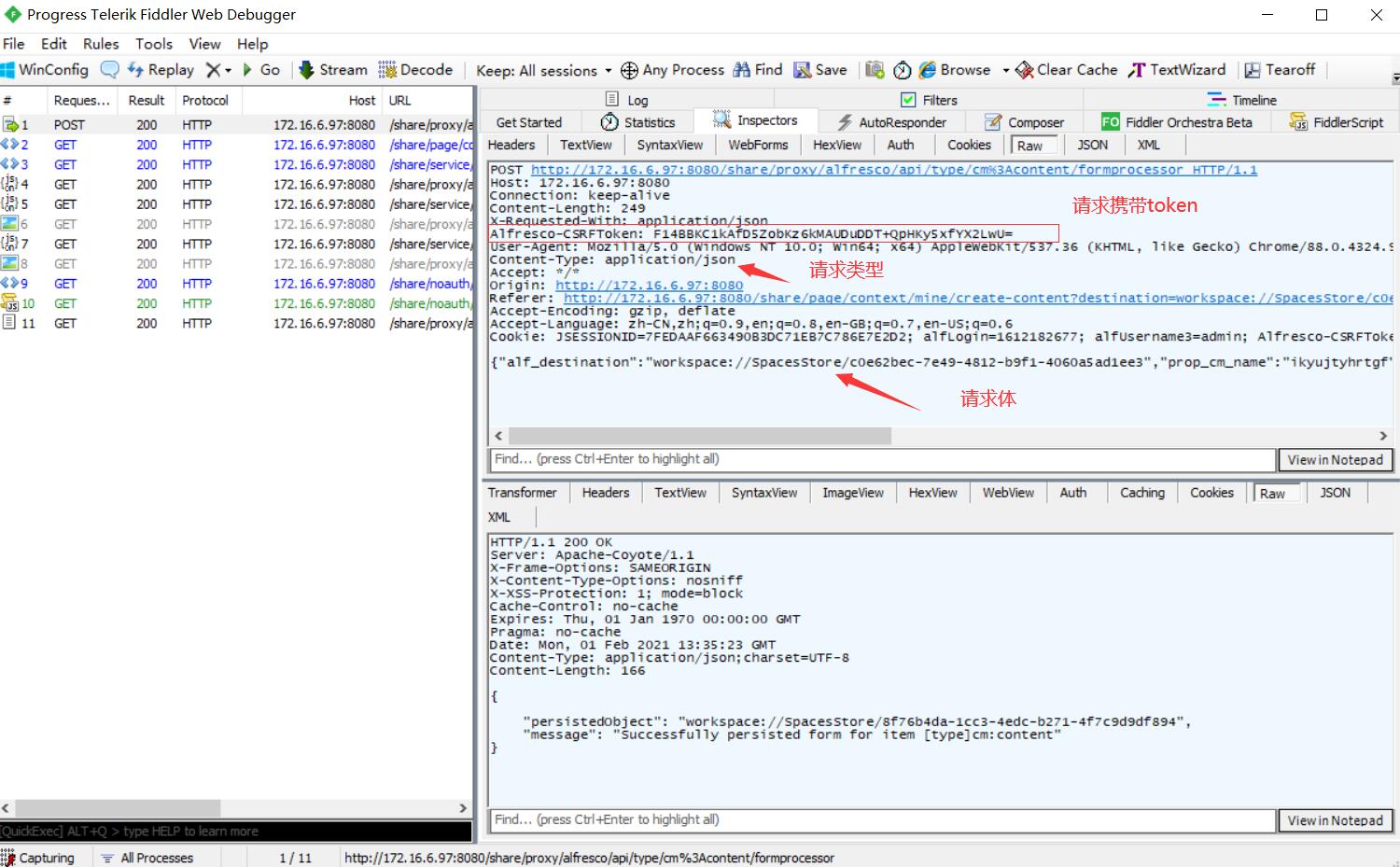This screenshot has width=1400, height=867.
Task: Switch to the Timeline tab
Action: pyautogui.click(x=1241, y=100)
